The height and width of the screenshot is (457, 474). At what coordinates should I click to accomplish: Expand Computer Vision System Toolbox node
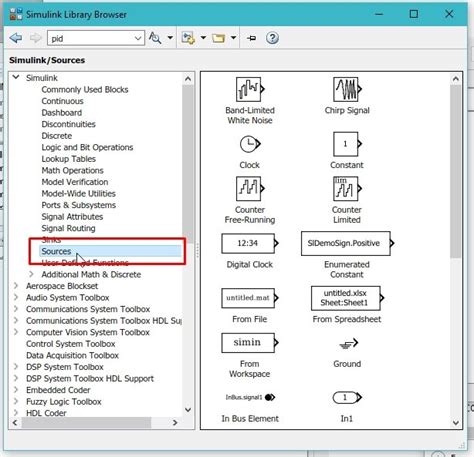tap(16, 332)
